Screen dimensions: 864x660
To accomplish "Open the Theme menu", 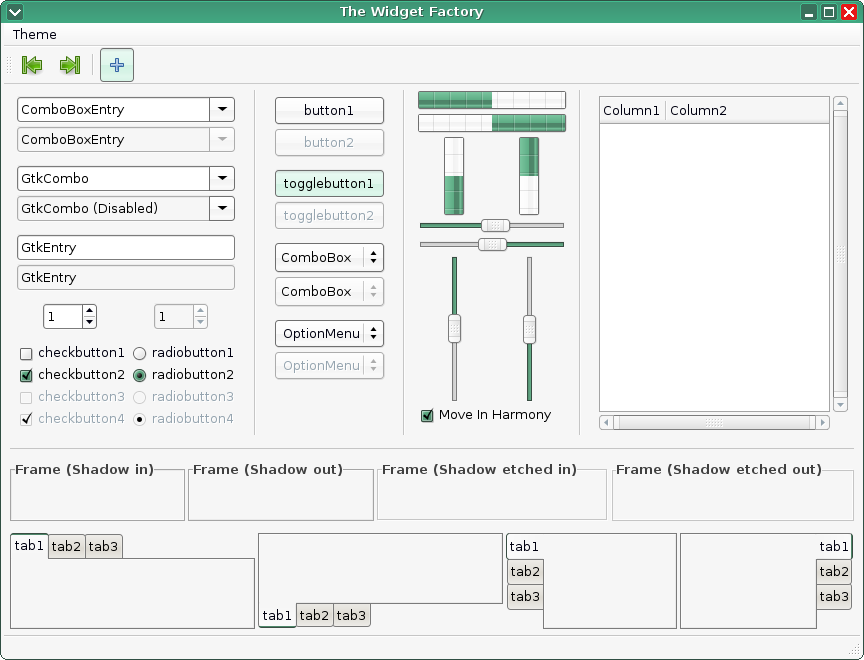I will coord(34,34).
